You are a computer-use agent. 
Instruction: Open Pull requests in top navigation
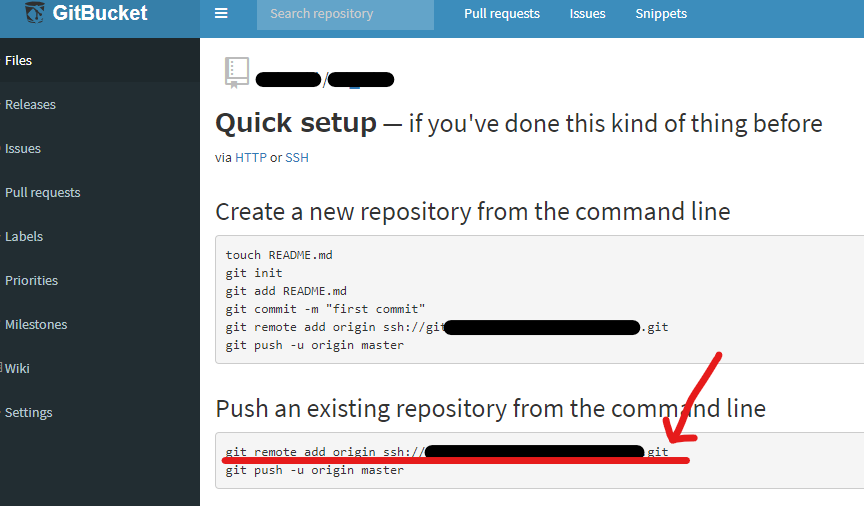501,14
